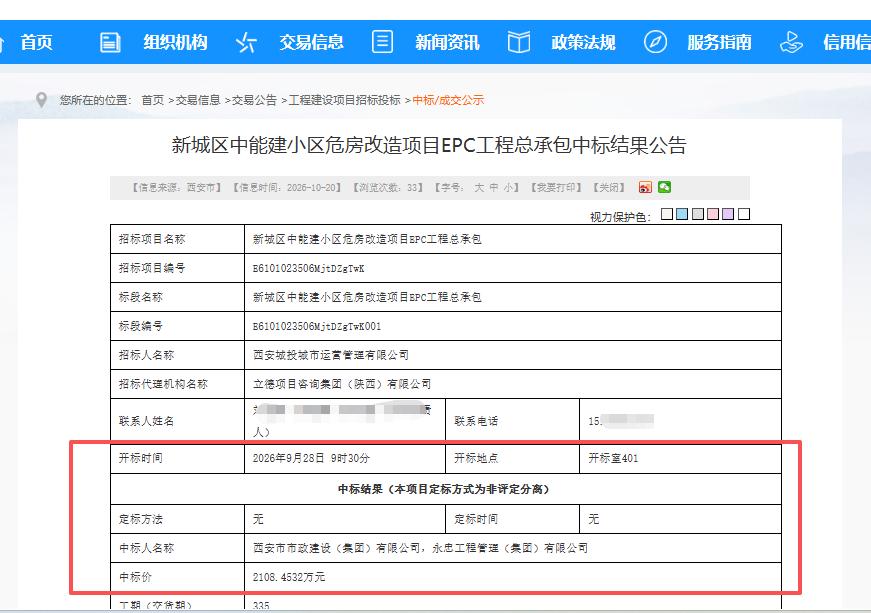Open the 新闻资讯 navigation menu

coord(447,42)
